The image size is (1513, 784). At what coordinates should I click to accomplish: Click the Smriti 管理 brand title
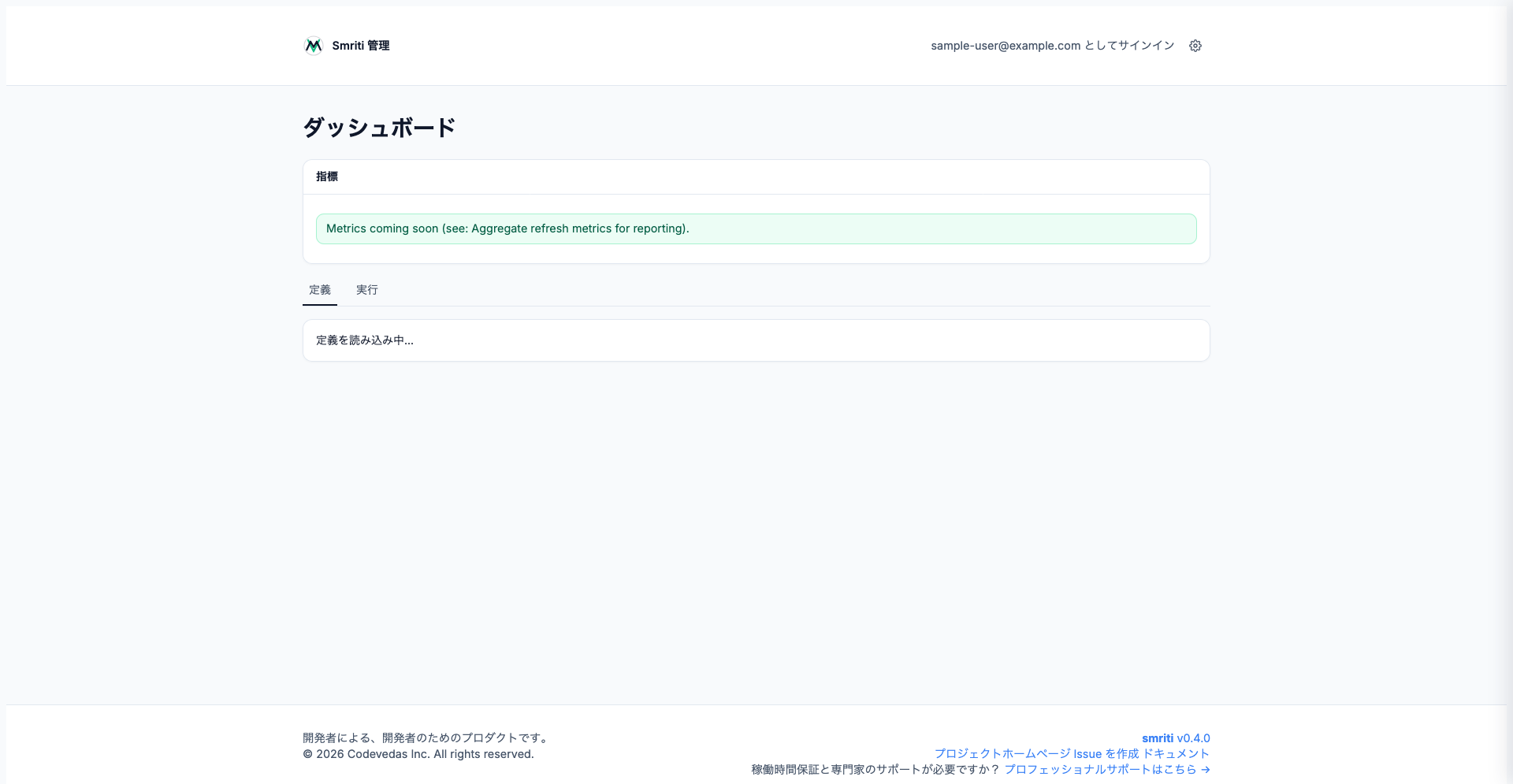[x=360, y=46]
